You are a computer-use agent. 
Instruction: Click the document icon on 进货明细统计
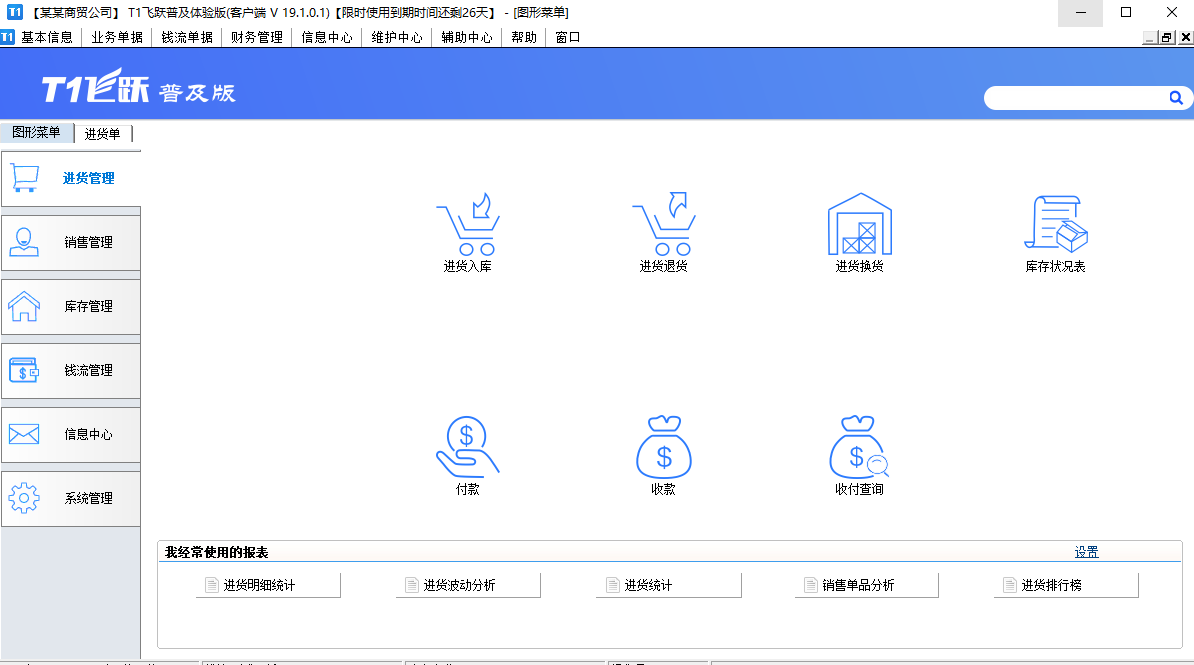[212, 585]
